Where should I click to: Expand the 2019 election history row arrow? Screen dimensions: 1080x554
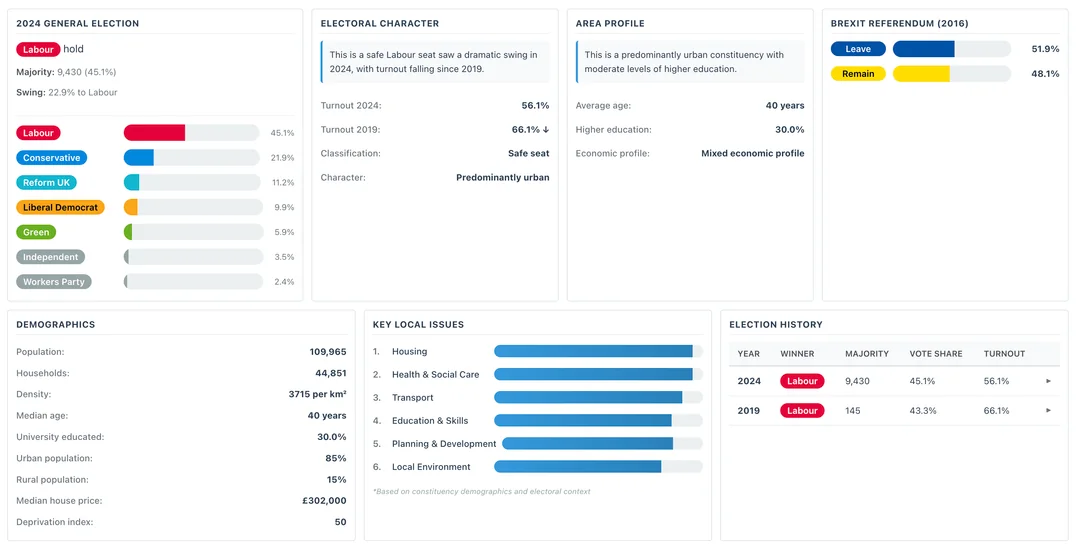[1048, 410]
